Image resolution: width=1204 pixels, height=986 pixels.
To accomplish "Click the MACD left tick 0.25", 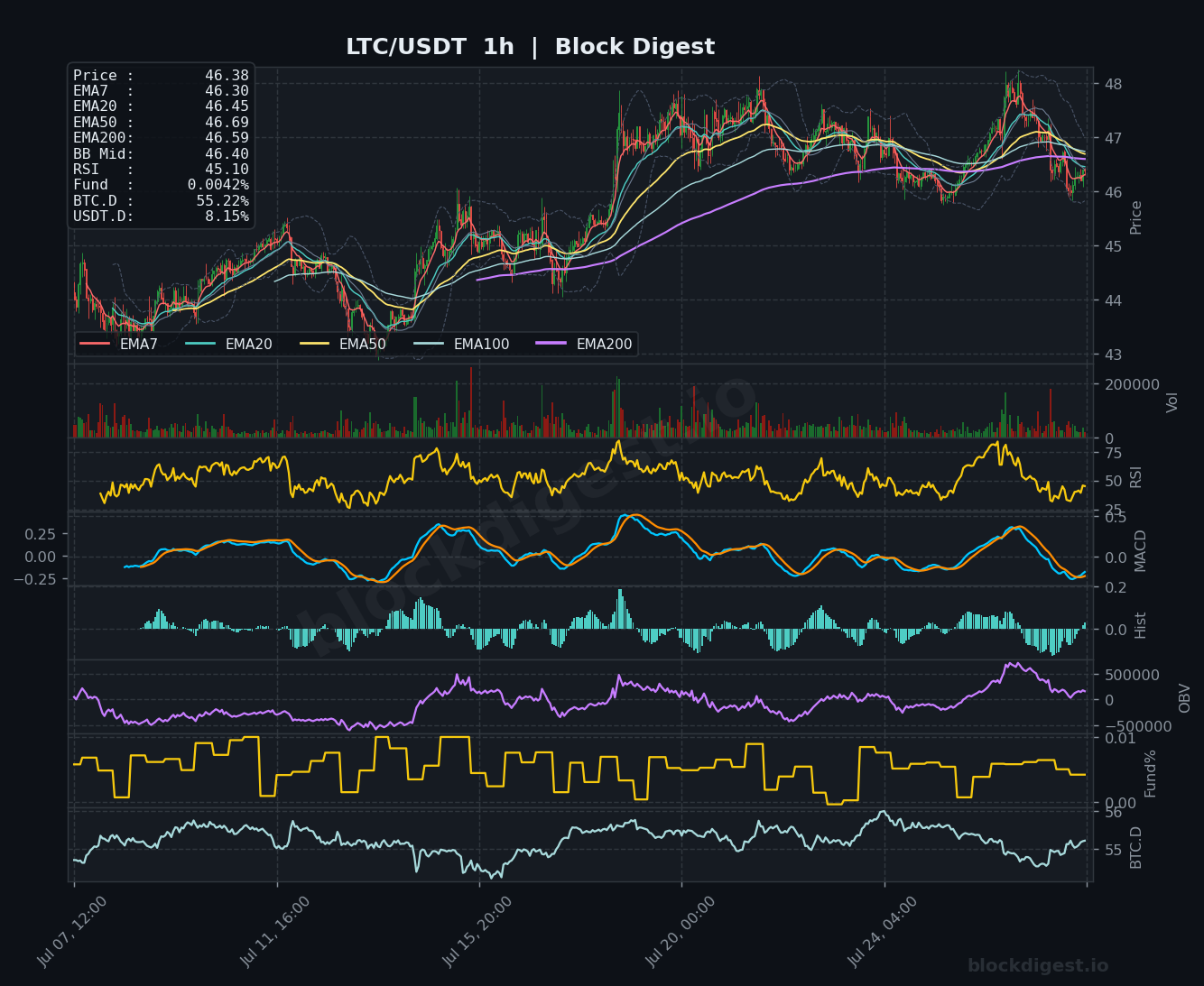I will point(41,534).
